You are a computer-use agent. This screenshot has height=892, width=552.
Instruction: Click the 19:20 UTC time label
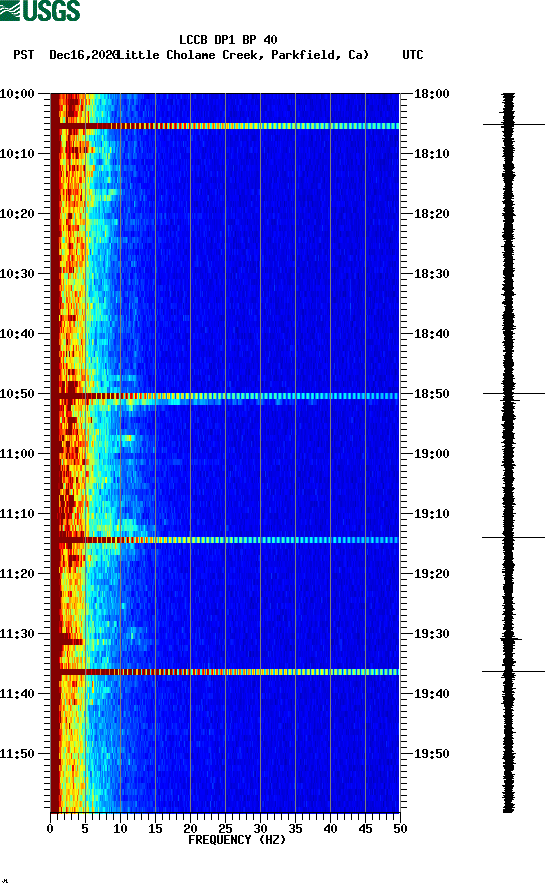pos(432,574)
